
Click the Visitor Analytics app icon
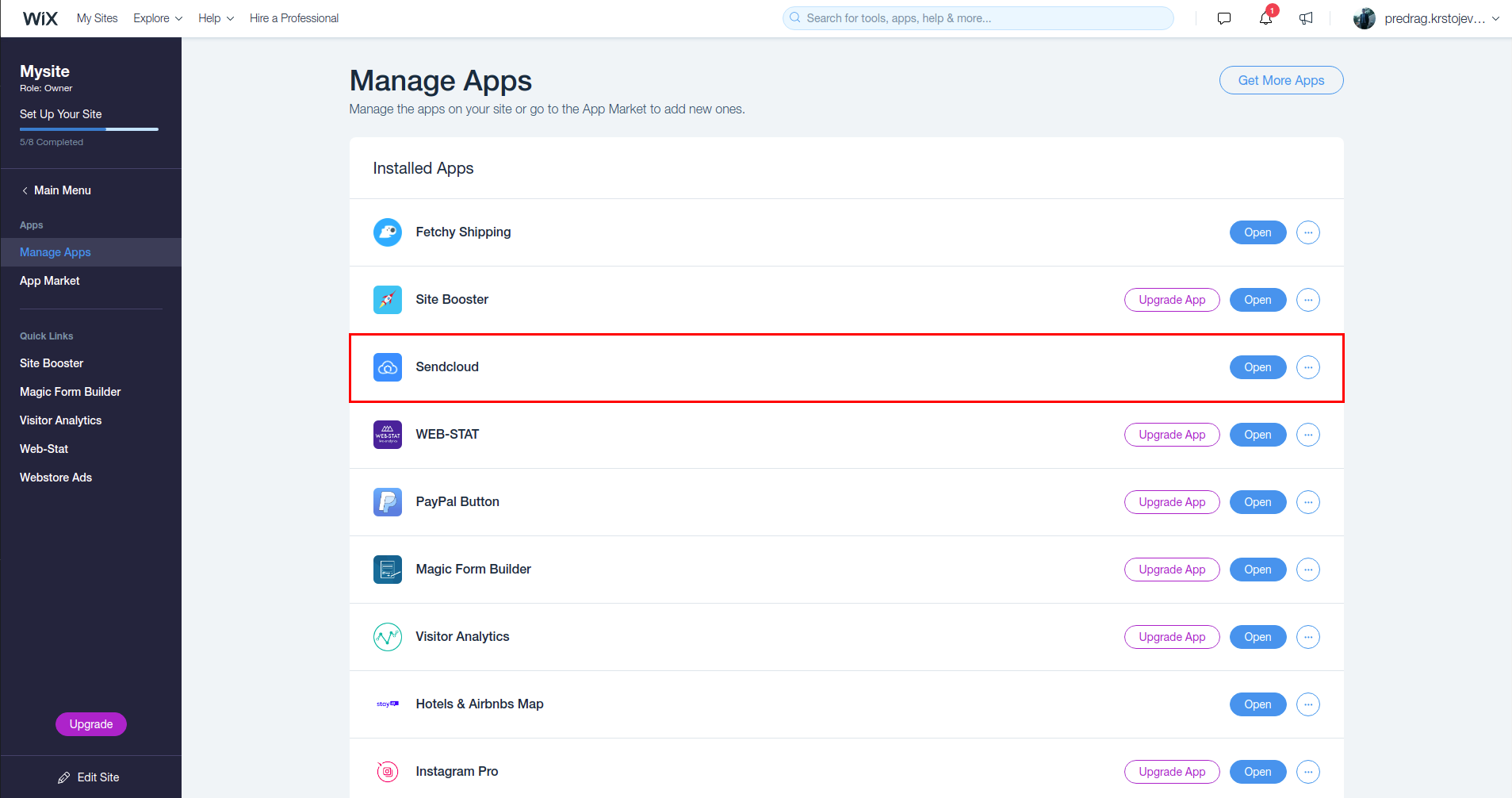(x=388, y=637)
